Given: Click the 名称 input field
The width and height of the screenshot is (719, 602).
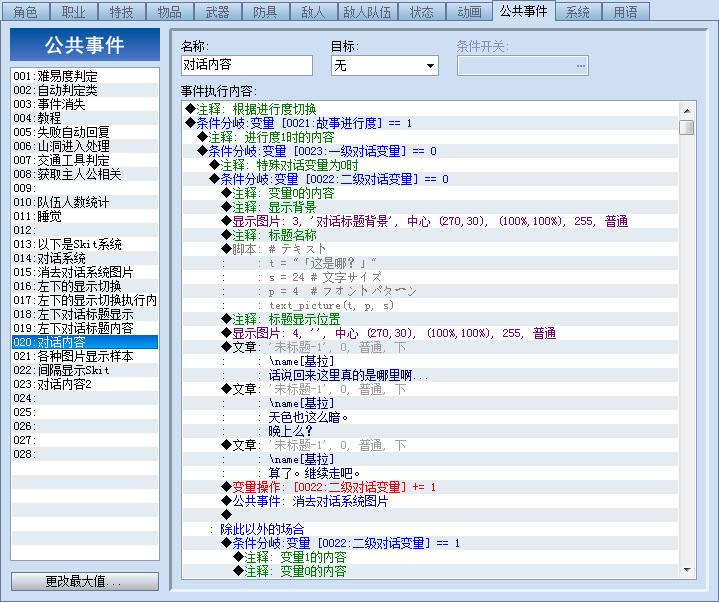Looking at the screenshot, I should click(247, 65).
